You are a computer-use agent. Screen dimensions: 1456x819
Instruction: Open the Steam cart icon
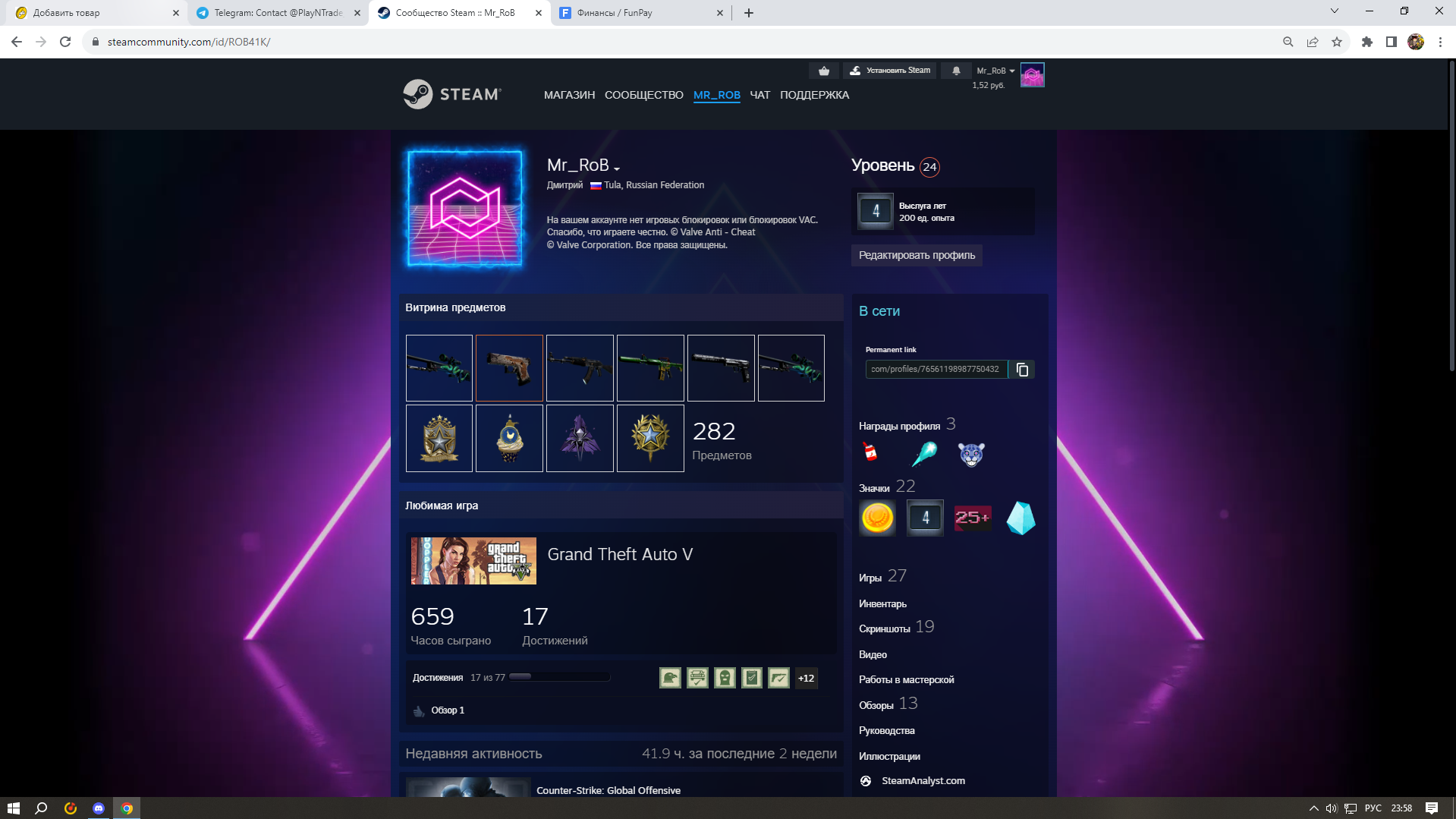824,71
